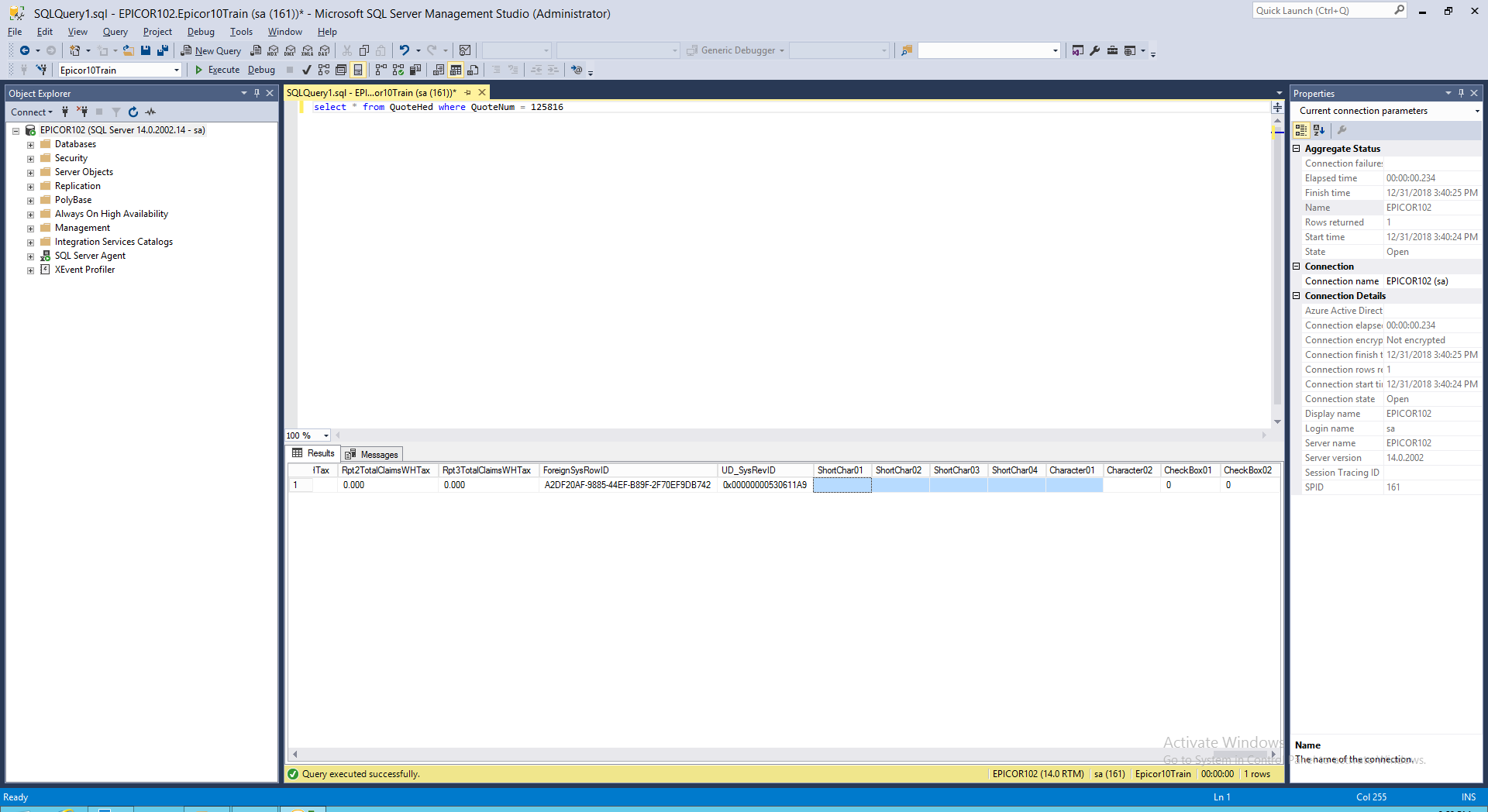Image resolution: width=1488 pixels, height=812 pixels.
Task: Switch output to Results to File
Action: [473, 70]
